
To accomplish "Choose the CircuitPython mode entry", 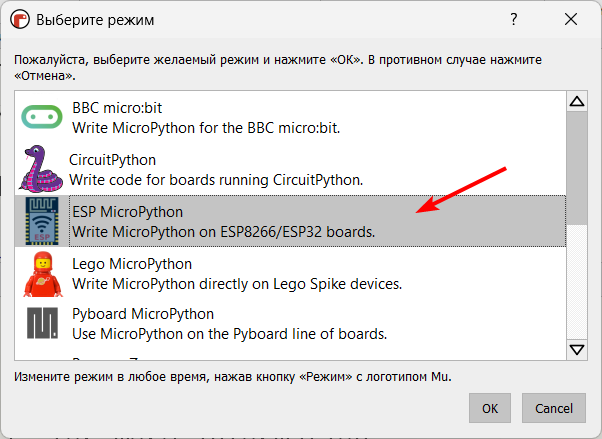I will coord(290,169).
